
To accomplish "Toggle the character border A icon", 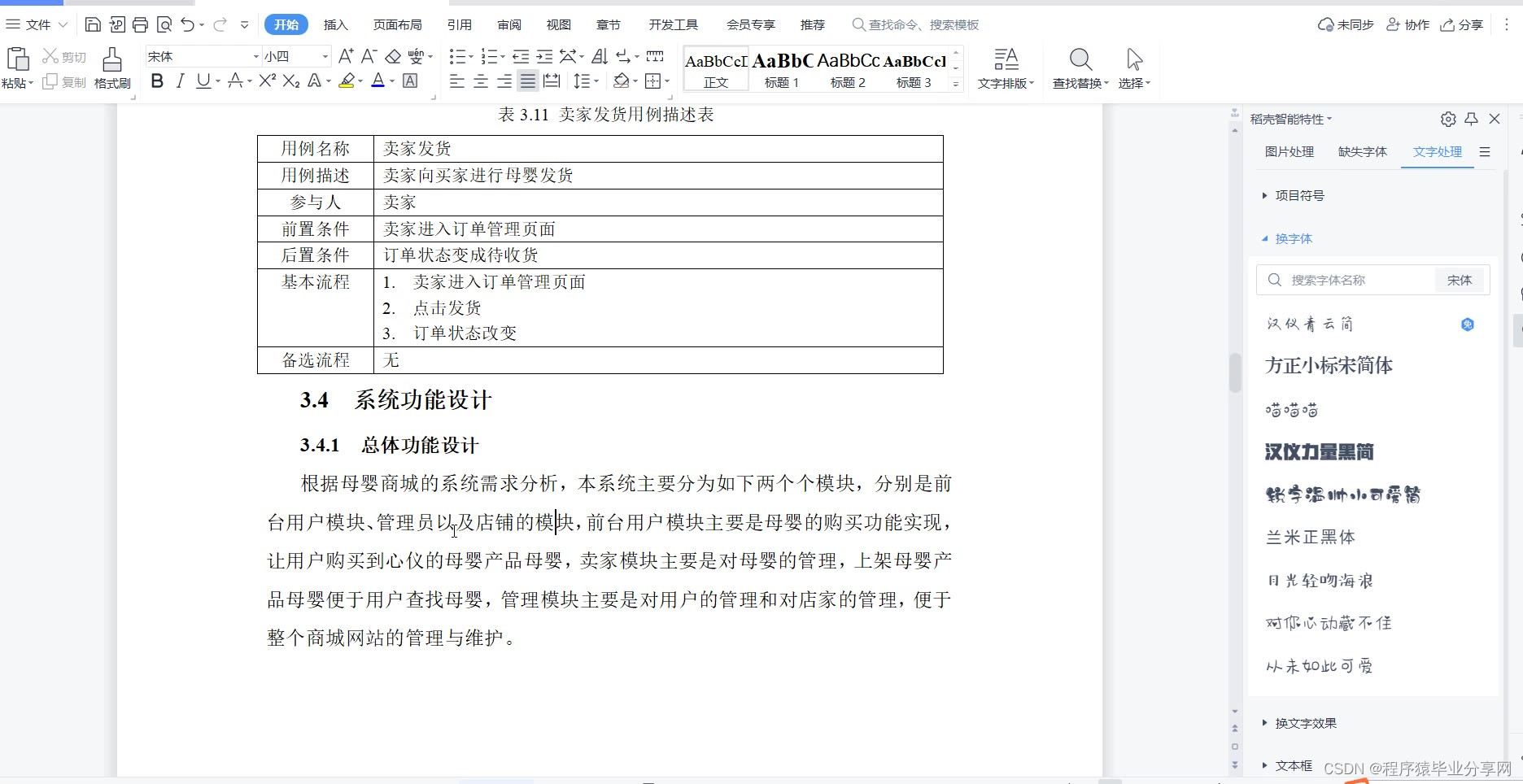I will (411, 81).
